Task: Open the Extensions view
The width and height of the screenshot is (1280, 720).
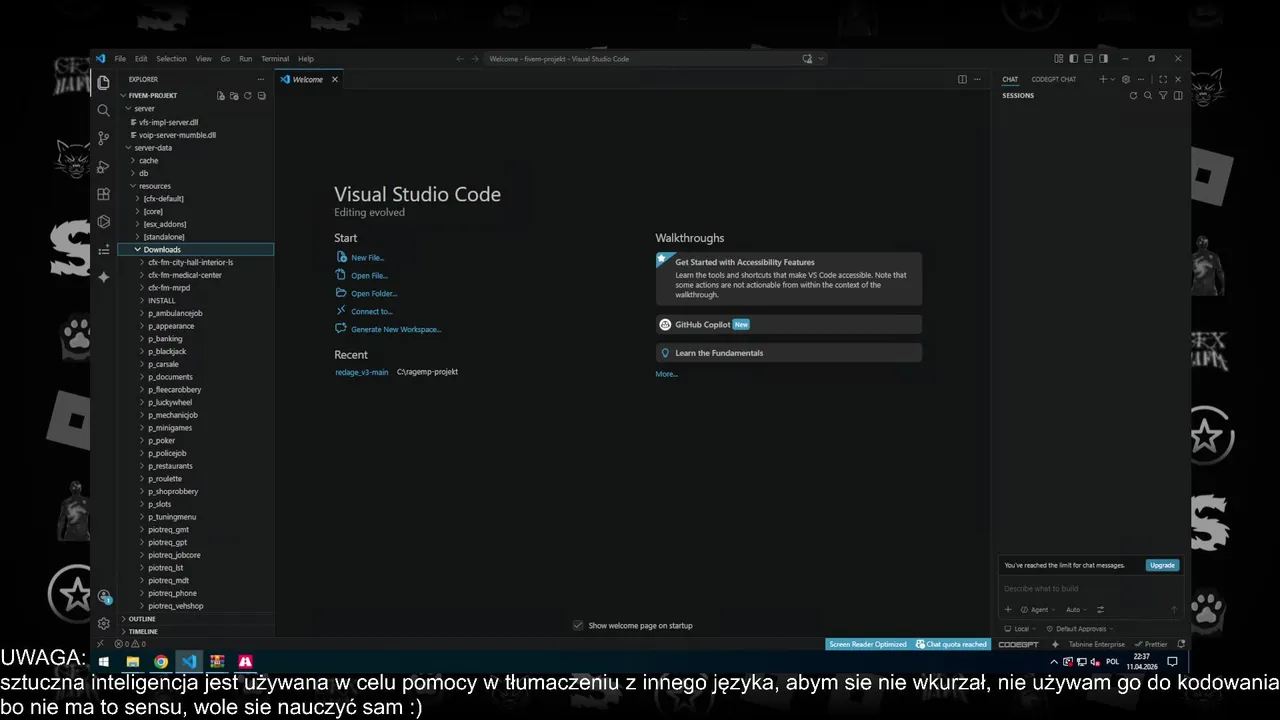Action: [103, 194]
